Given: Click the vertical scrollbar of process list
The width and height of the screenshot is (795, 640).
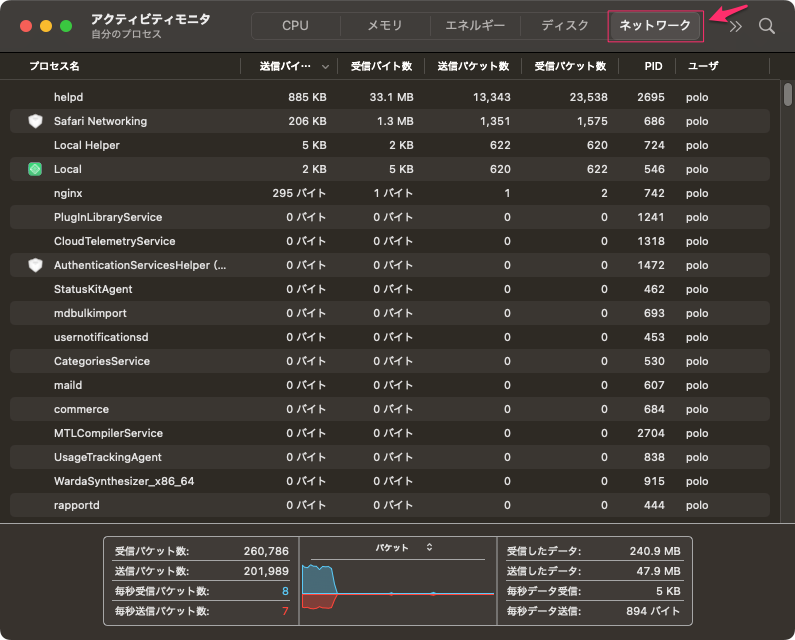Looking at the screenshot, I should [x=787, y=95].
